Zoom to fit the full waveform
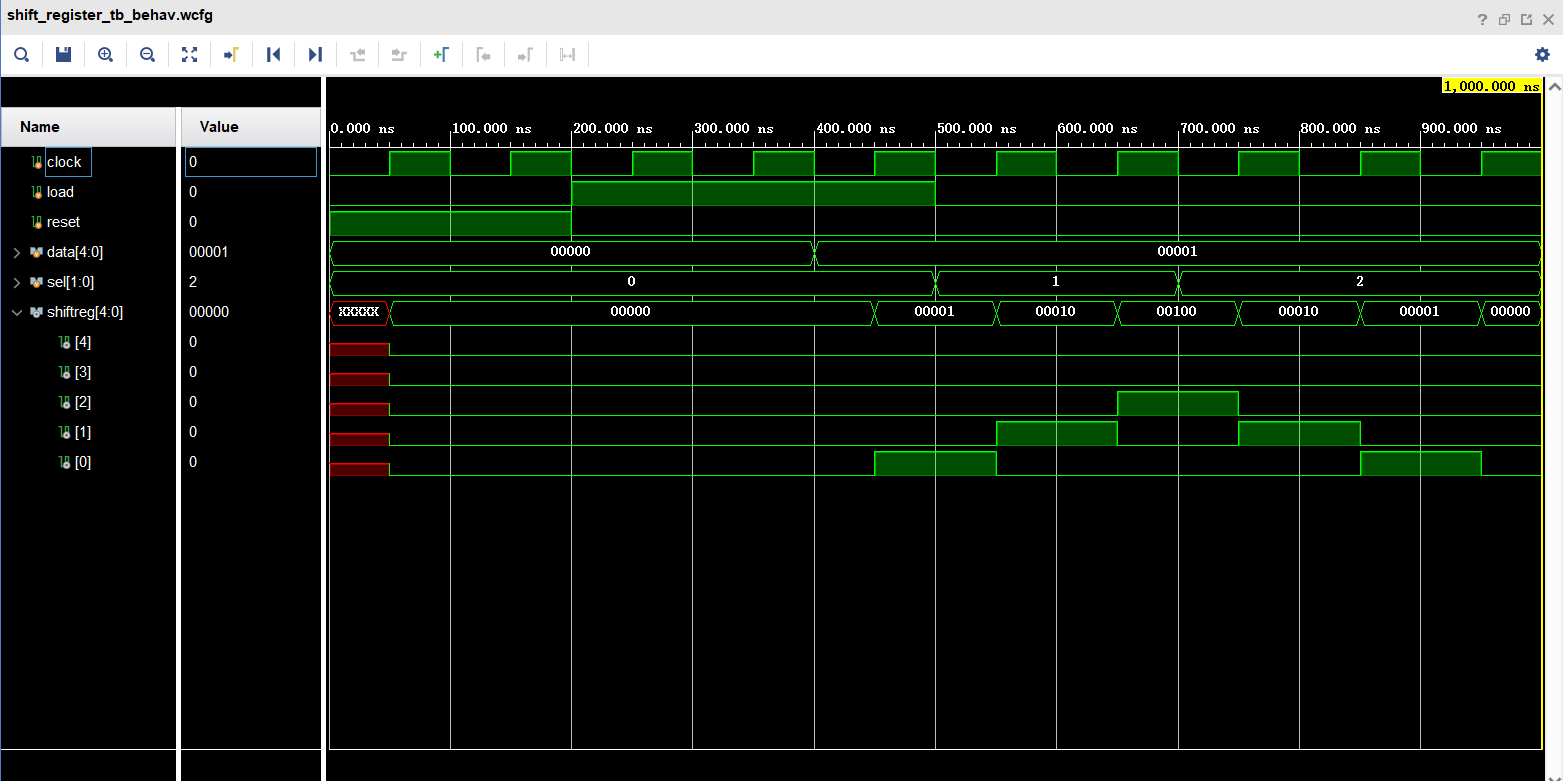Viewport: 1563px width, 781px height. click(x=189, y=55)
